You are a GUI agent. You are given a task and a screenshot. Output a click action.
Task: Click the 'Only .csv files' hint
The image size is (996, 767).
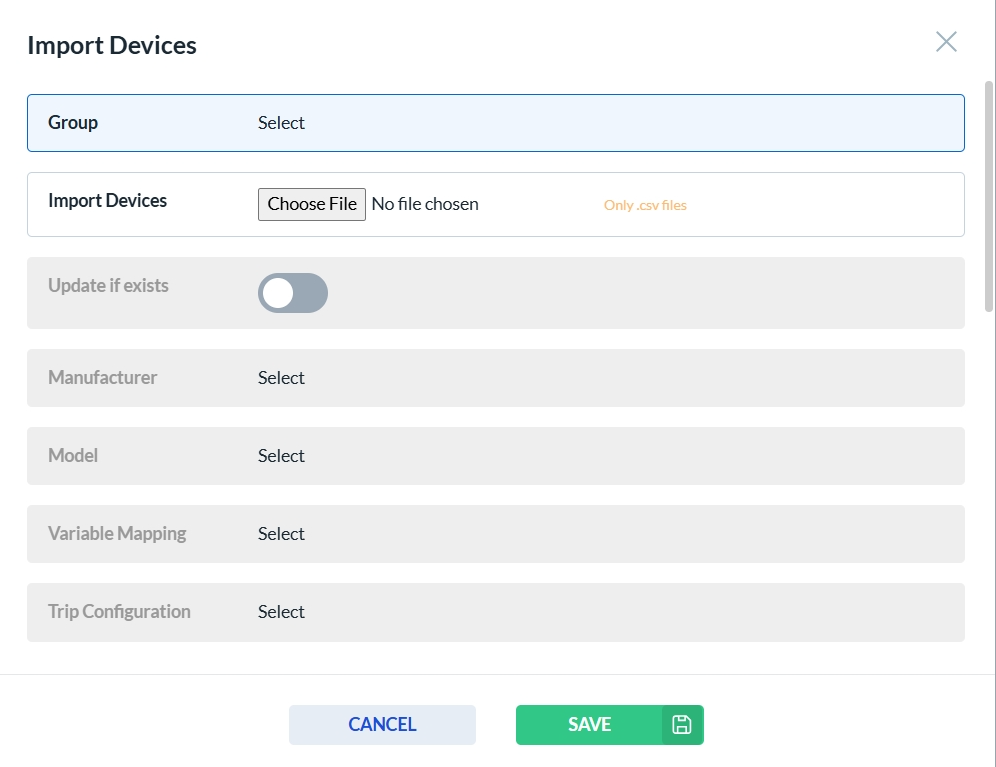pos(645,205)
